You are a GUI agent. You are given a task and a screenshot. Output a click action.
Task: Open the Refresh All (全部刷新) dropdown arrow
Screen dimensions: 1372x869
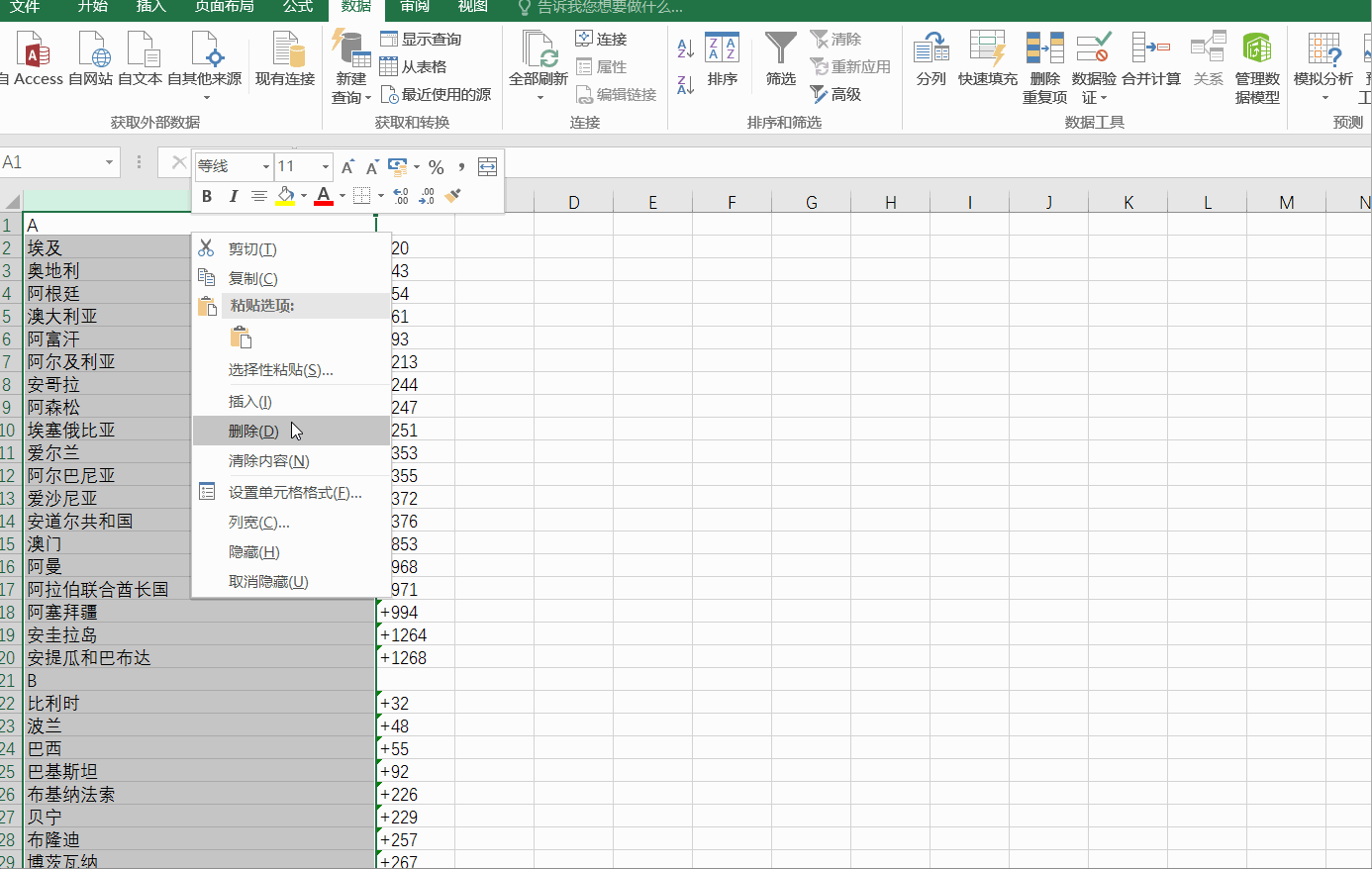pos(539,97)
